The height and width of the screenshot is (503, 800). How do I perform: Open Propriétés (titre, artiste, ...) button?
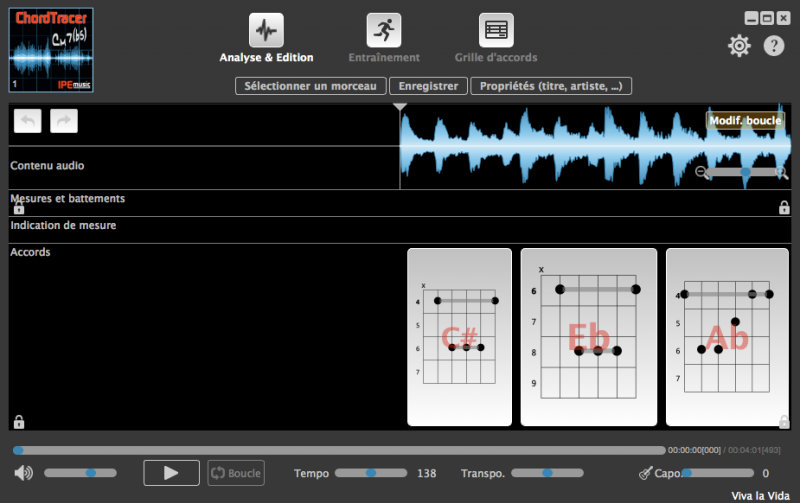point(551,86)
